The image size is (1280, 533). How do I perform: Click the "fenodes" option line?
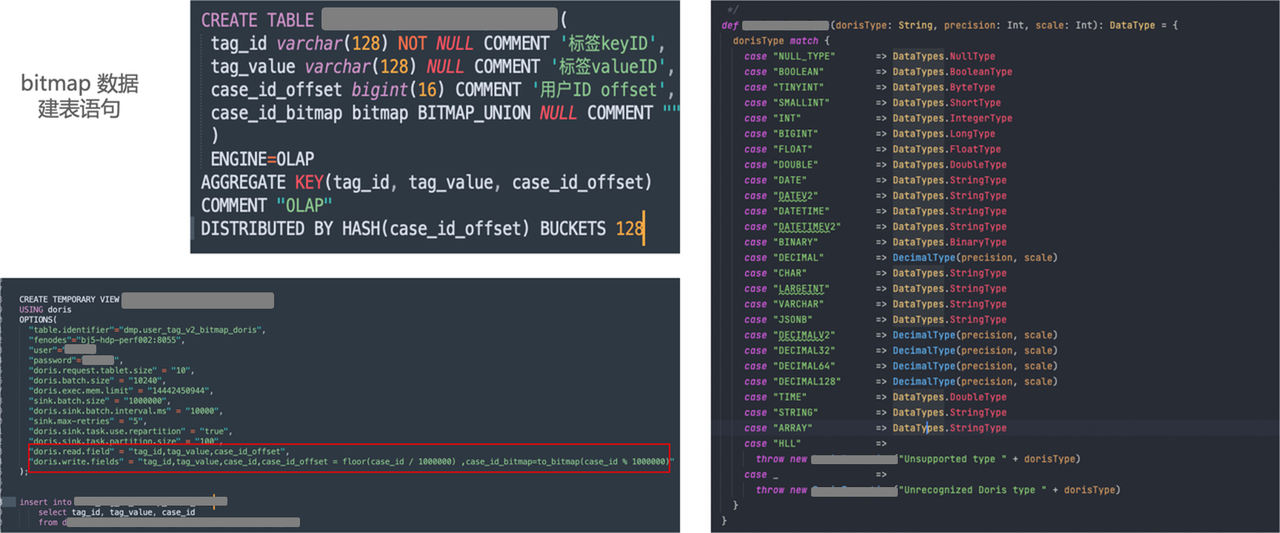[x=107, y=339]
